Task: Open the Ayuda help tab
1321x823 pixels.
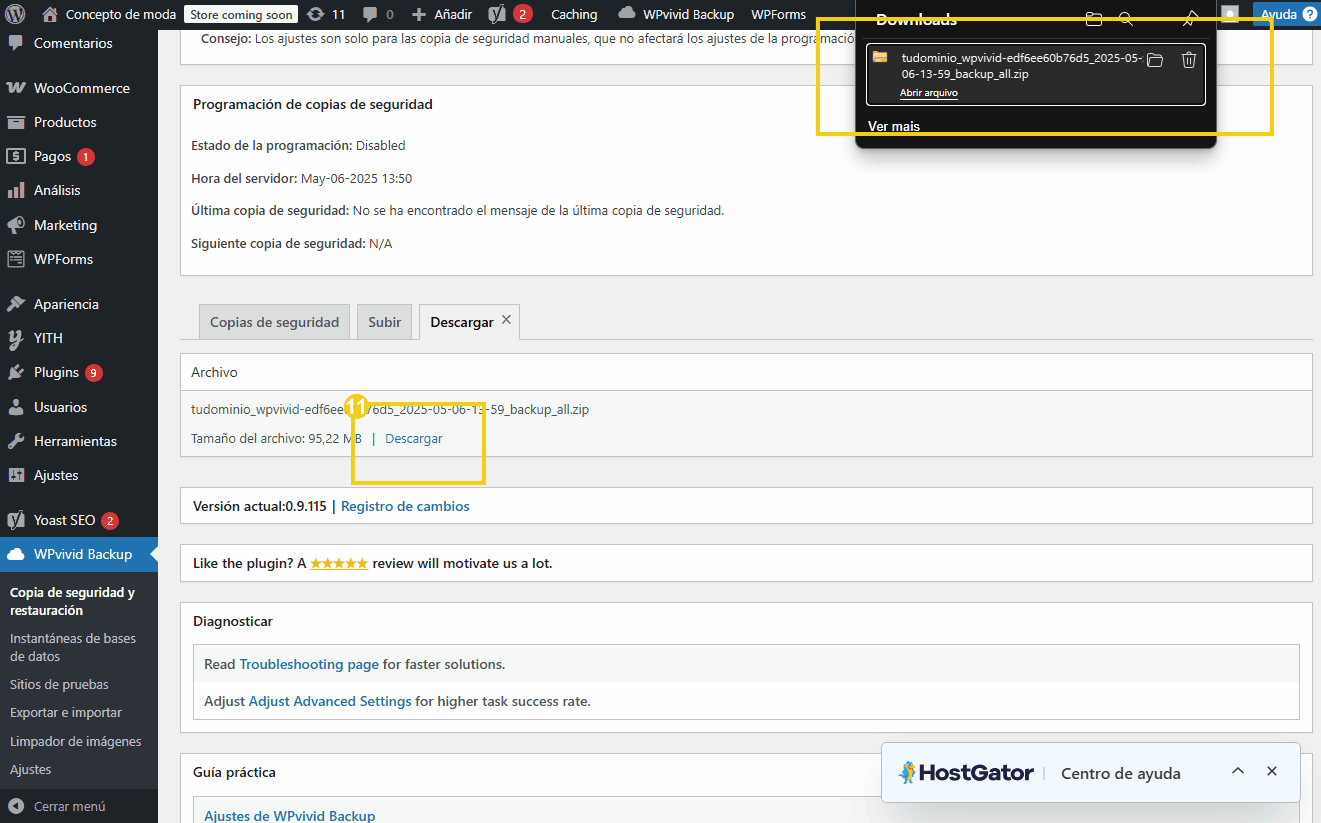Action: tap(1286, 14)
